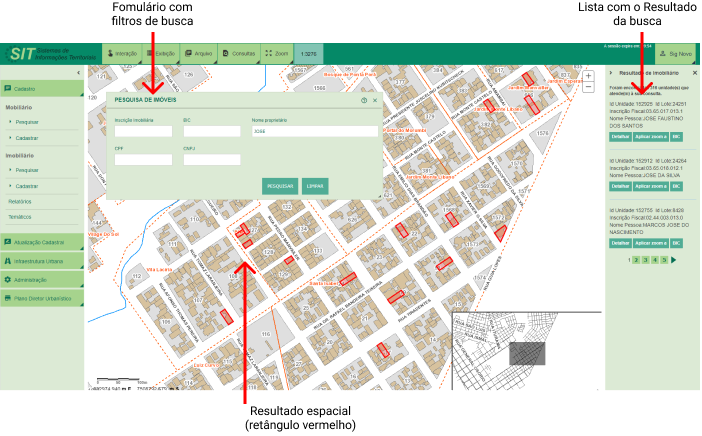Open the Infraestrutura Urbana section
Image resolution: width=702 pixels, height=436 pixels.
click(40, 261)
